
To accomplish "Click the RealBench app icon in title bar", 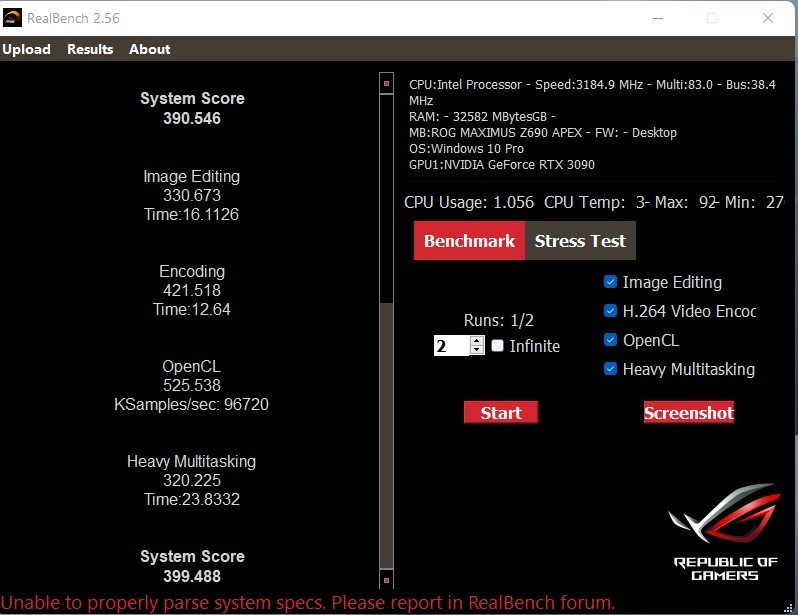I will pyautogui.click(x=12, y=18).
